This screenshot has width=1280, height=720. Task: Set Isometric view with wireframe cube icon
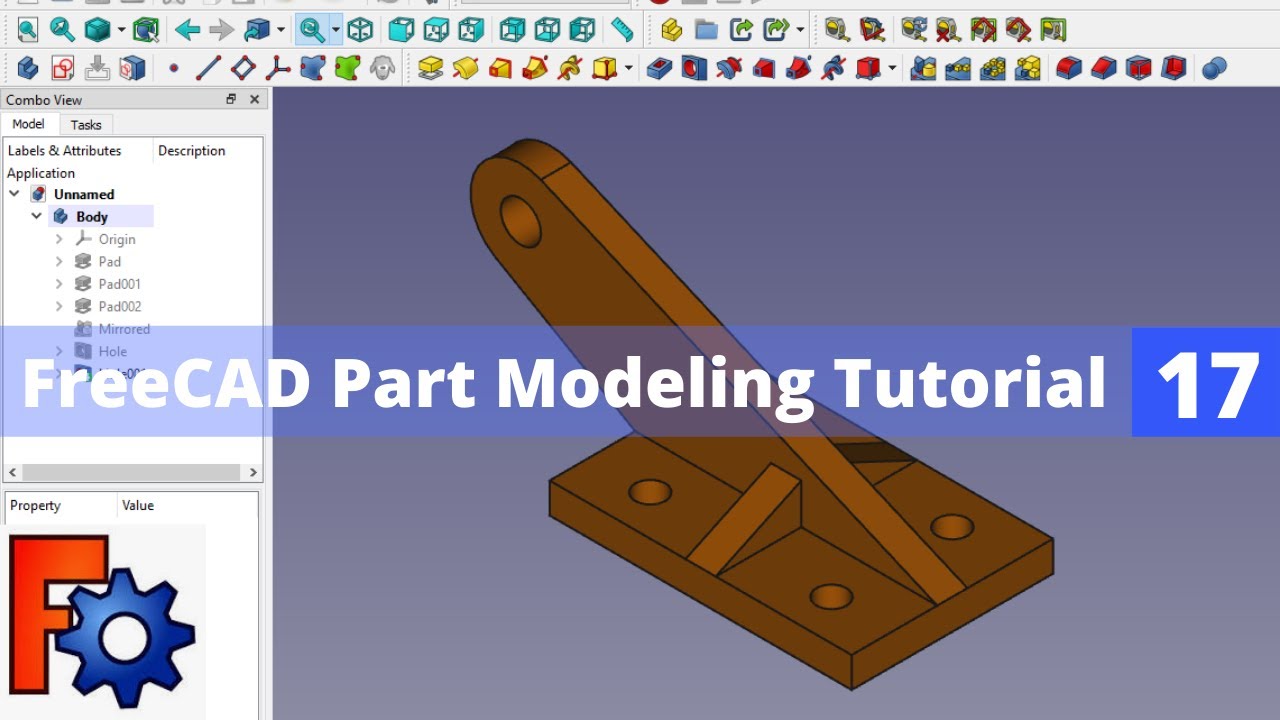click(x=359, y=30)
